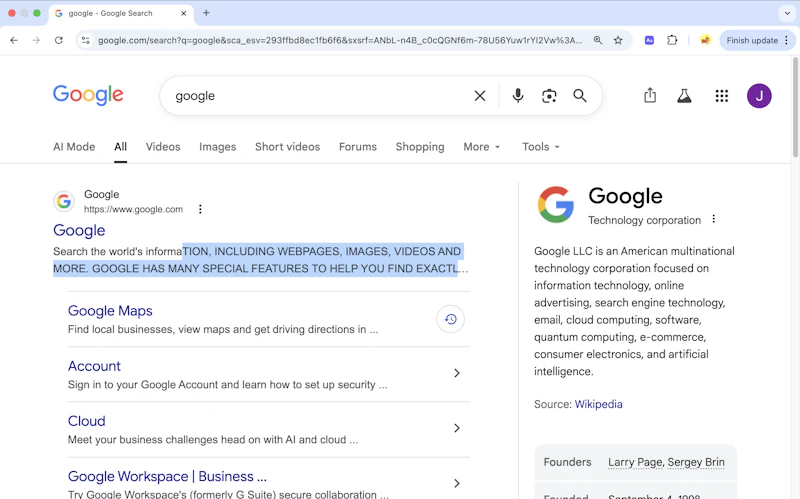Open a new tab with the plus icon
800x499 pixels.
(206, 13)
